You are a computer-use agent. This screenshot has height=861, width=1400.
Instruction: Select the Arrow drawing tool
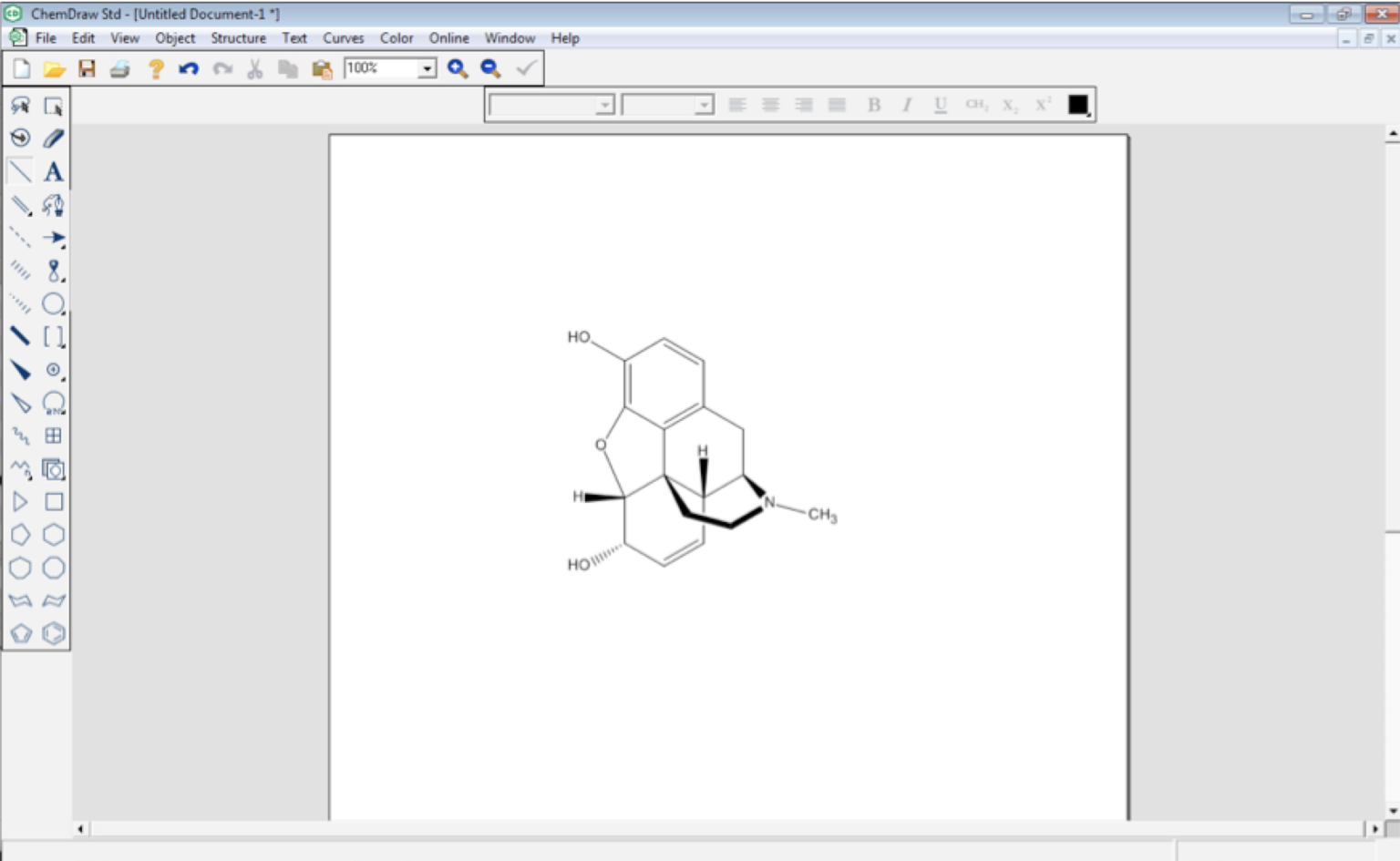(53, 238)
